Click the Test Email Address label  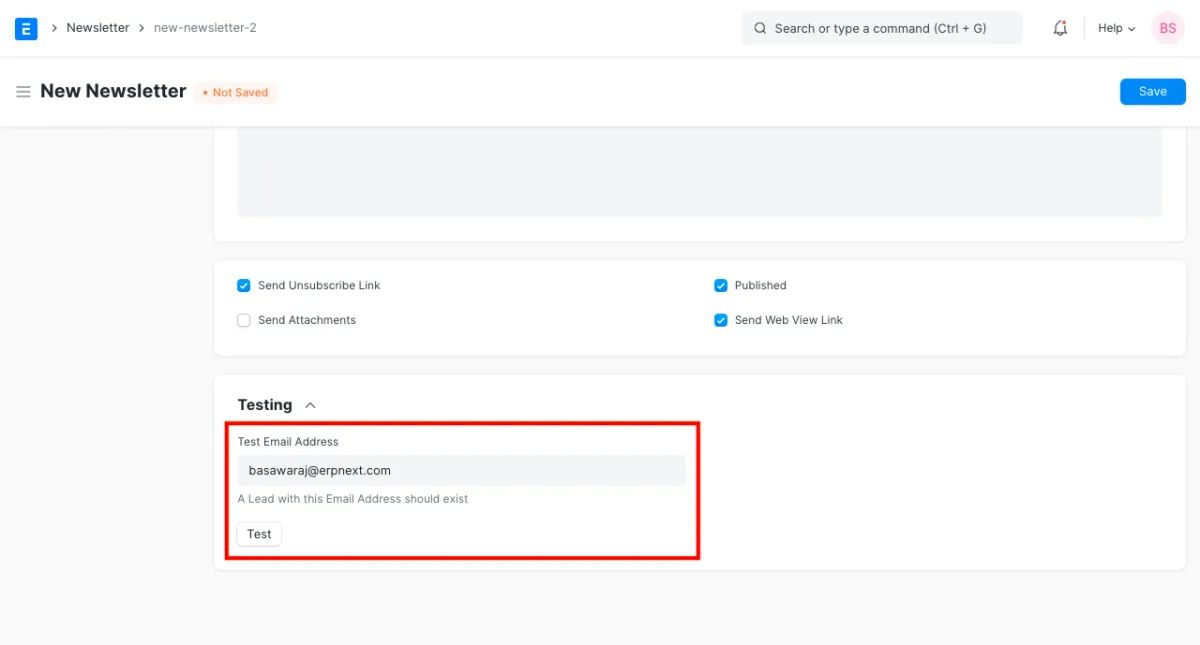[x=288, y=442]
